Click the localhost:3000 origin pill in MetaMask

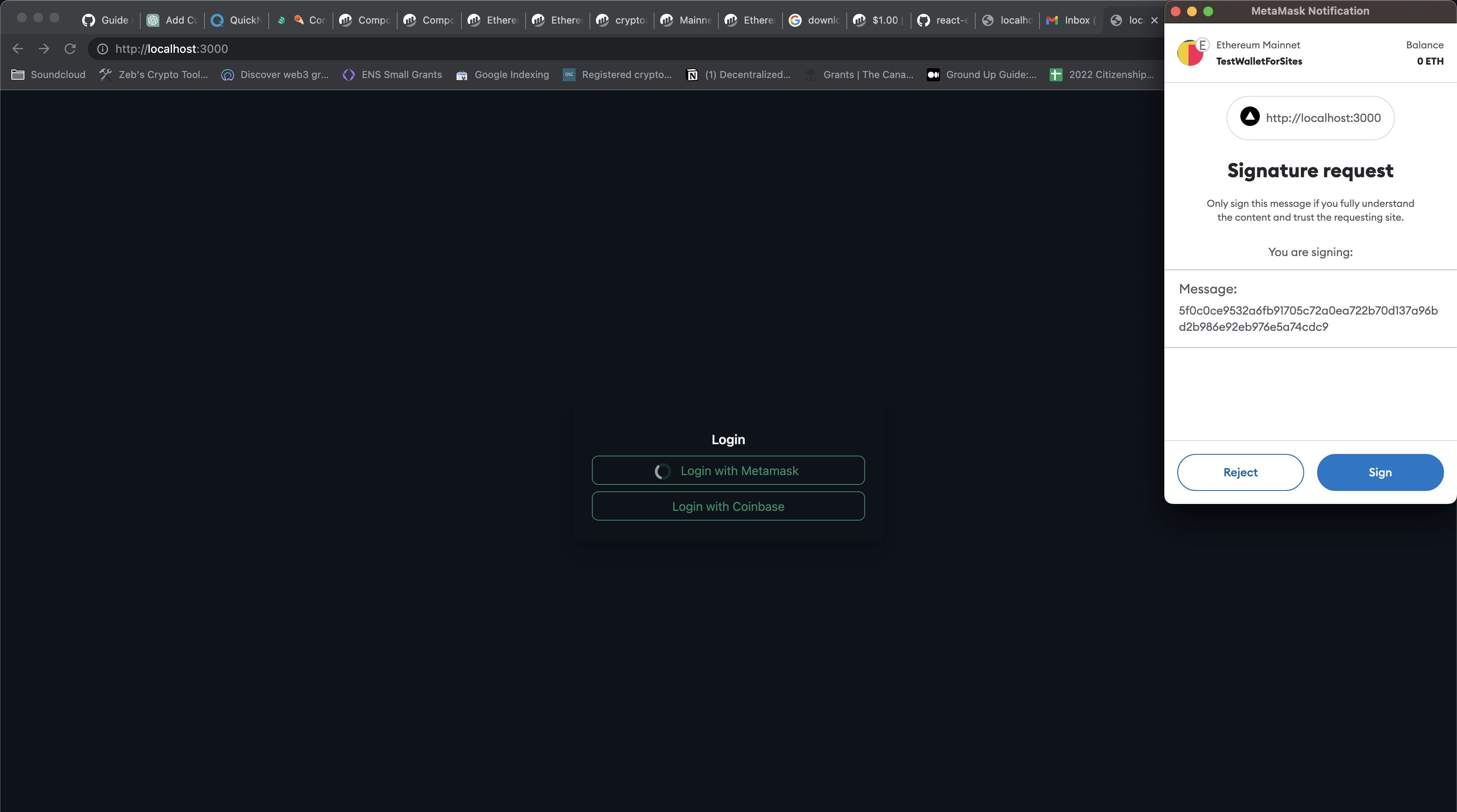(x=1310, y=117)
